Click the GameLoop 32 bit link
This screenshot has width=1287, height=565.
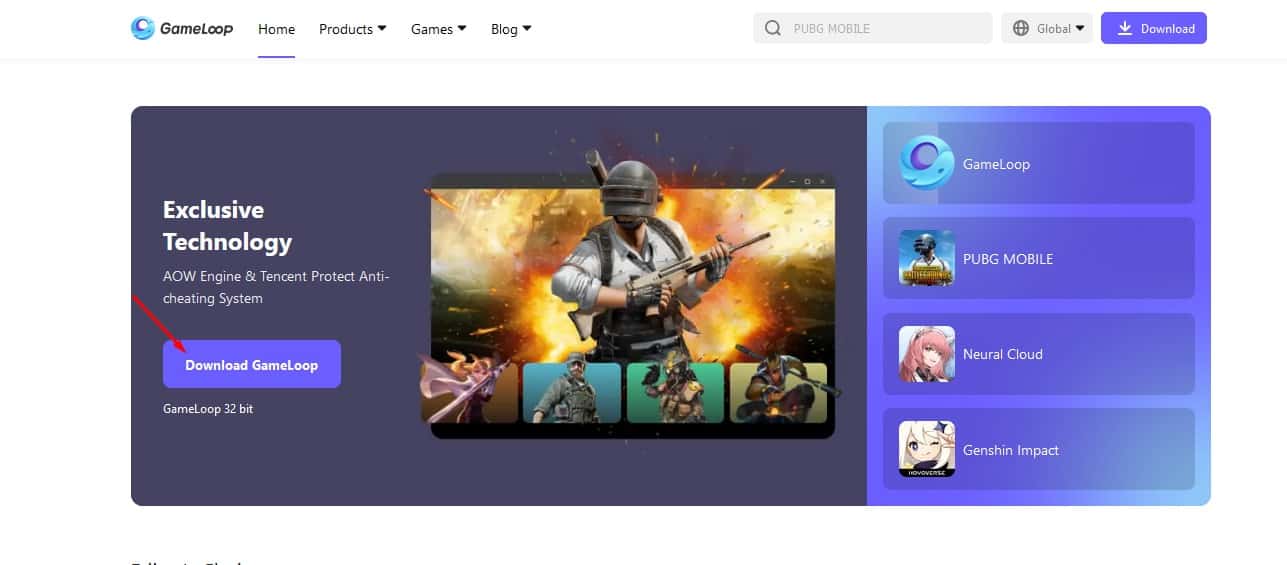[x=208, y=409]
